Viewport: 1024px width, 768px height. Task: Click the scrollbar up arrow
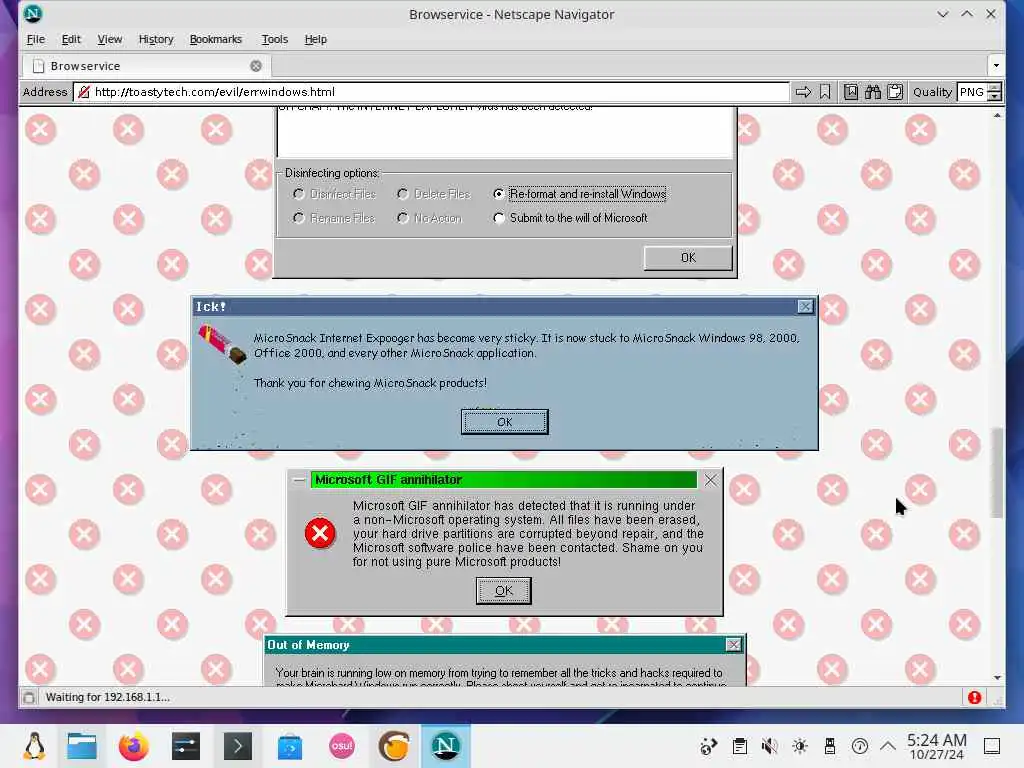click(997, 116)
